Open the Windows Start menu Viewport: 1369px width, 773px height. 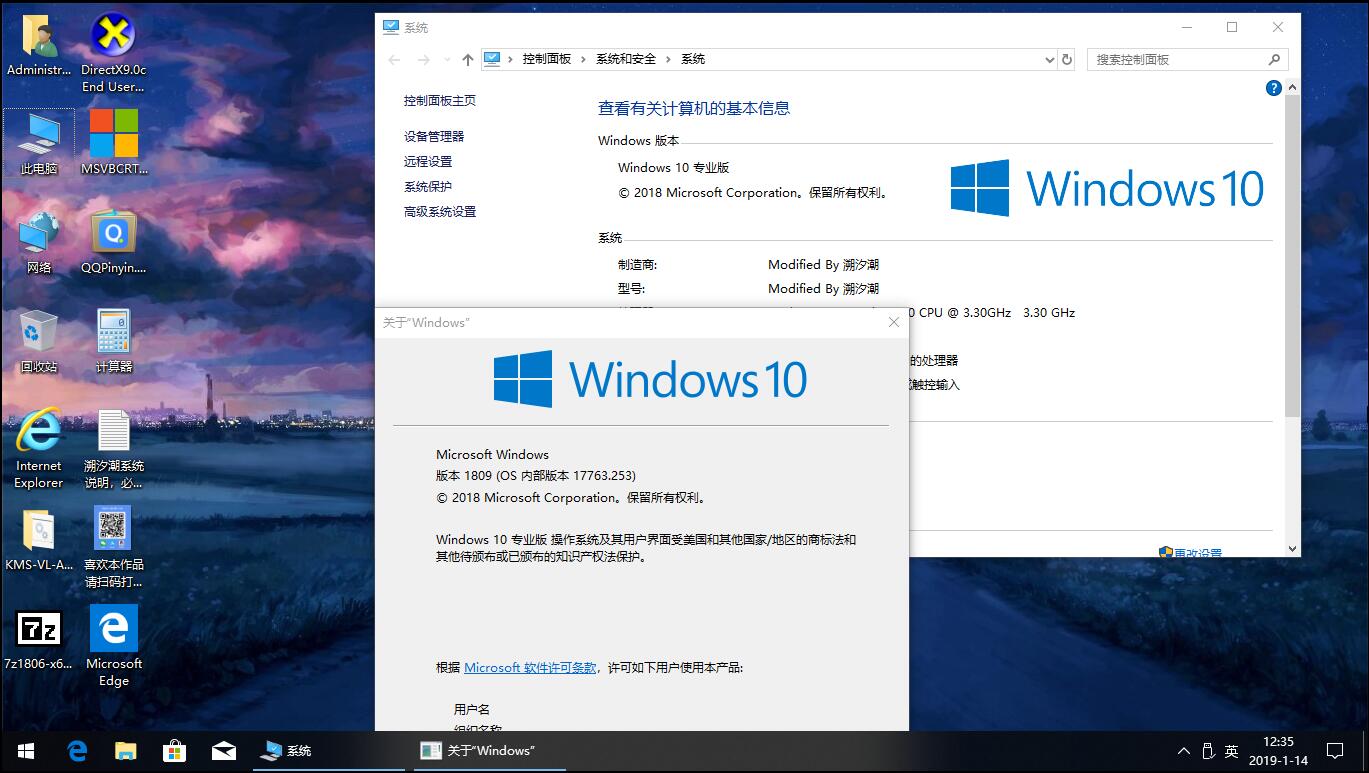tap(26, 750)
